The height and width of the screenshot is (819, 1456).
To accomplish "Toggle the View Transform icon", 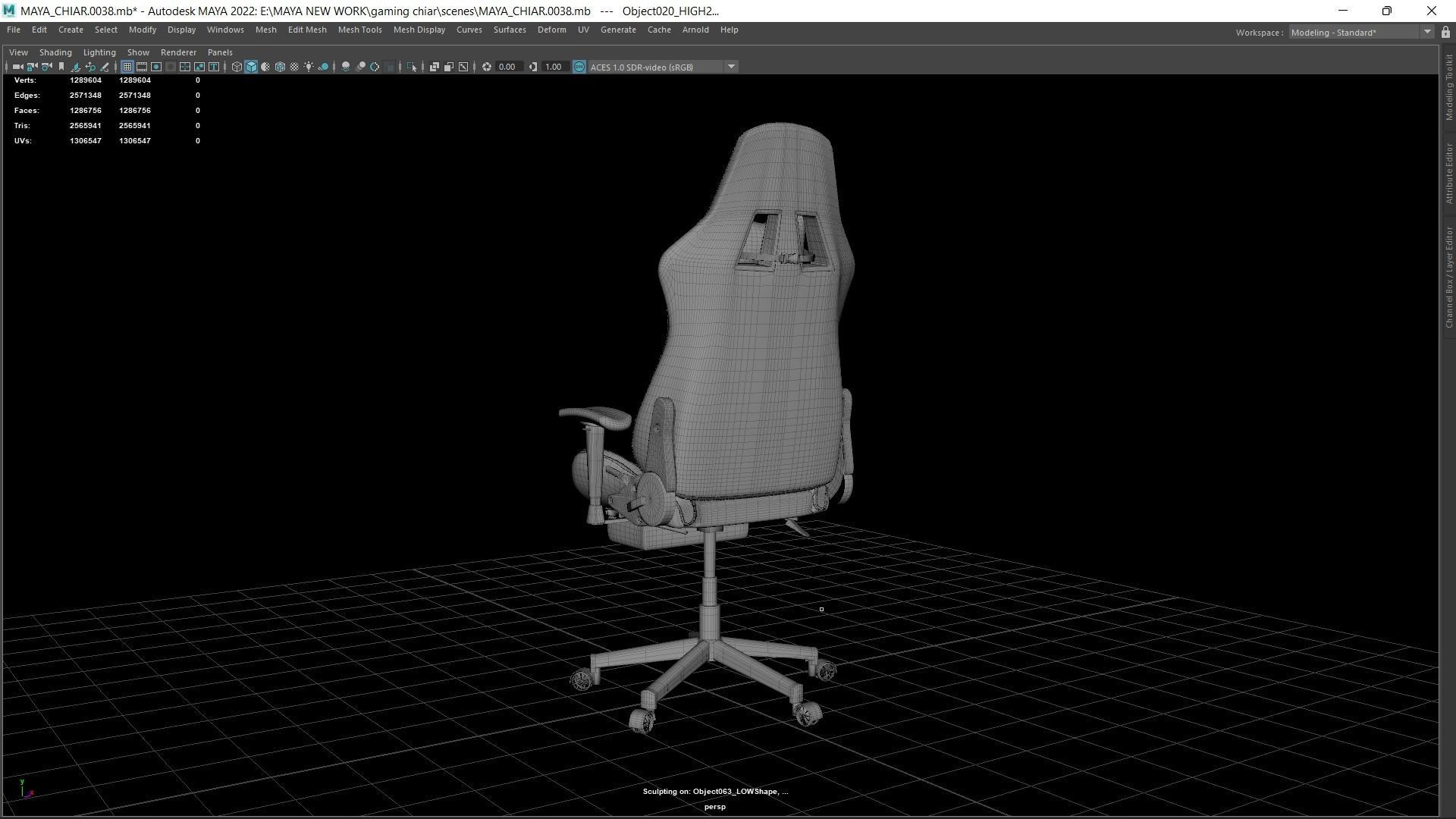I will pyautogui.click(x=579, y=67).
